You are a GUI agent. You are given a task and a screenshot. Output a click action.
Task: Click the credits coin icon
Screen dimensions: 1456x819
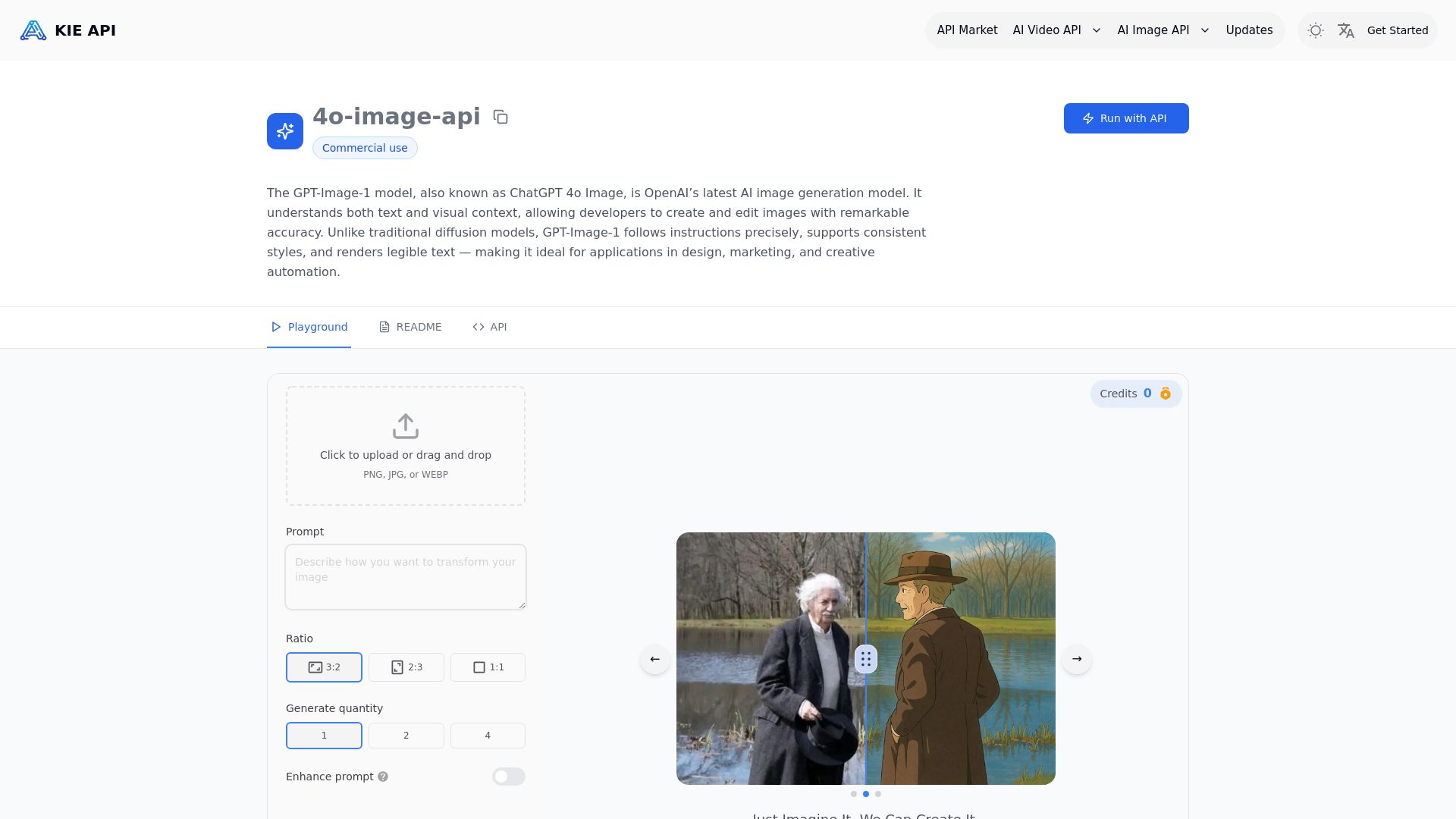[1166, 394]
